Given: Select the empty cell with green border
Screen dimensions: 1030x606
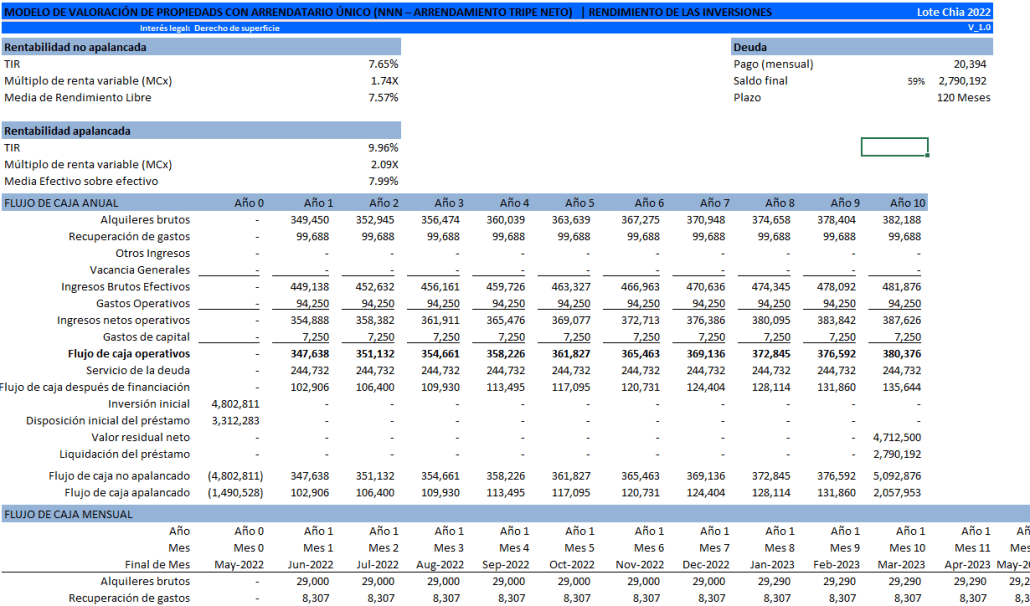Looking at the screenshot, I should point(894,147).
